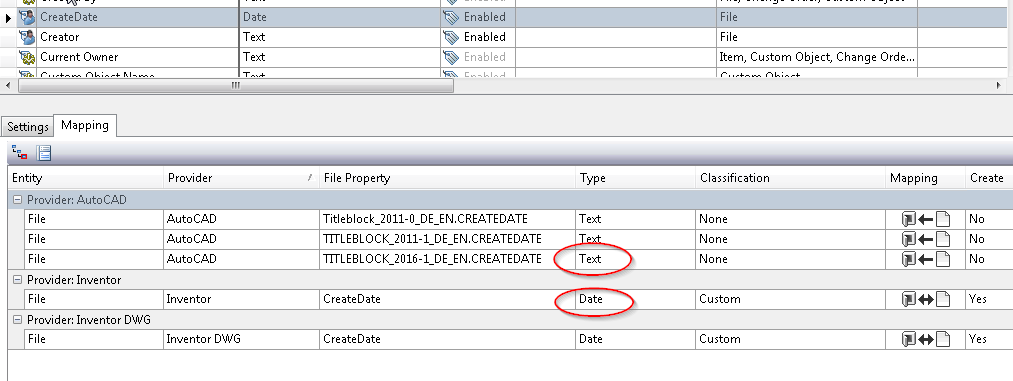Image resolution: width=1013 pixels, height=381 pixels.
Task: Click the TITLEBLOCK_2011-1_DE_EN.CREATEDATE file property cell
Action: (447, 240)
